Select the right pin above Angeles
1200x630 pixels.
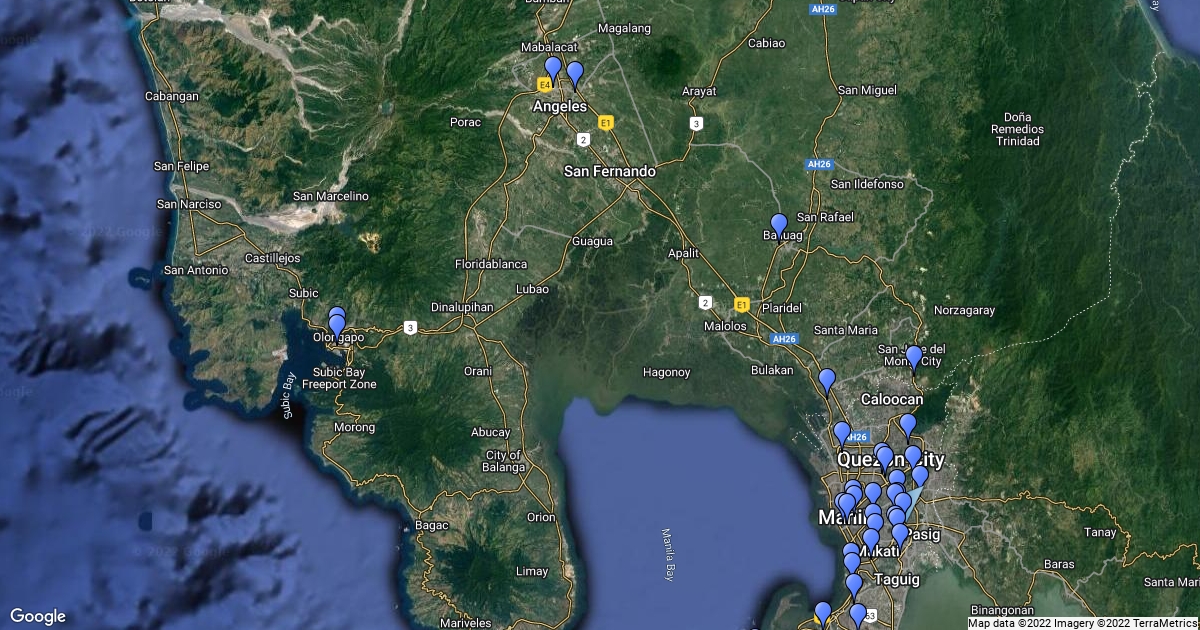click(x=575, y=73)
